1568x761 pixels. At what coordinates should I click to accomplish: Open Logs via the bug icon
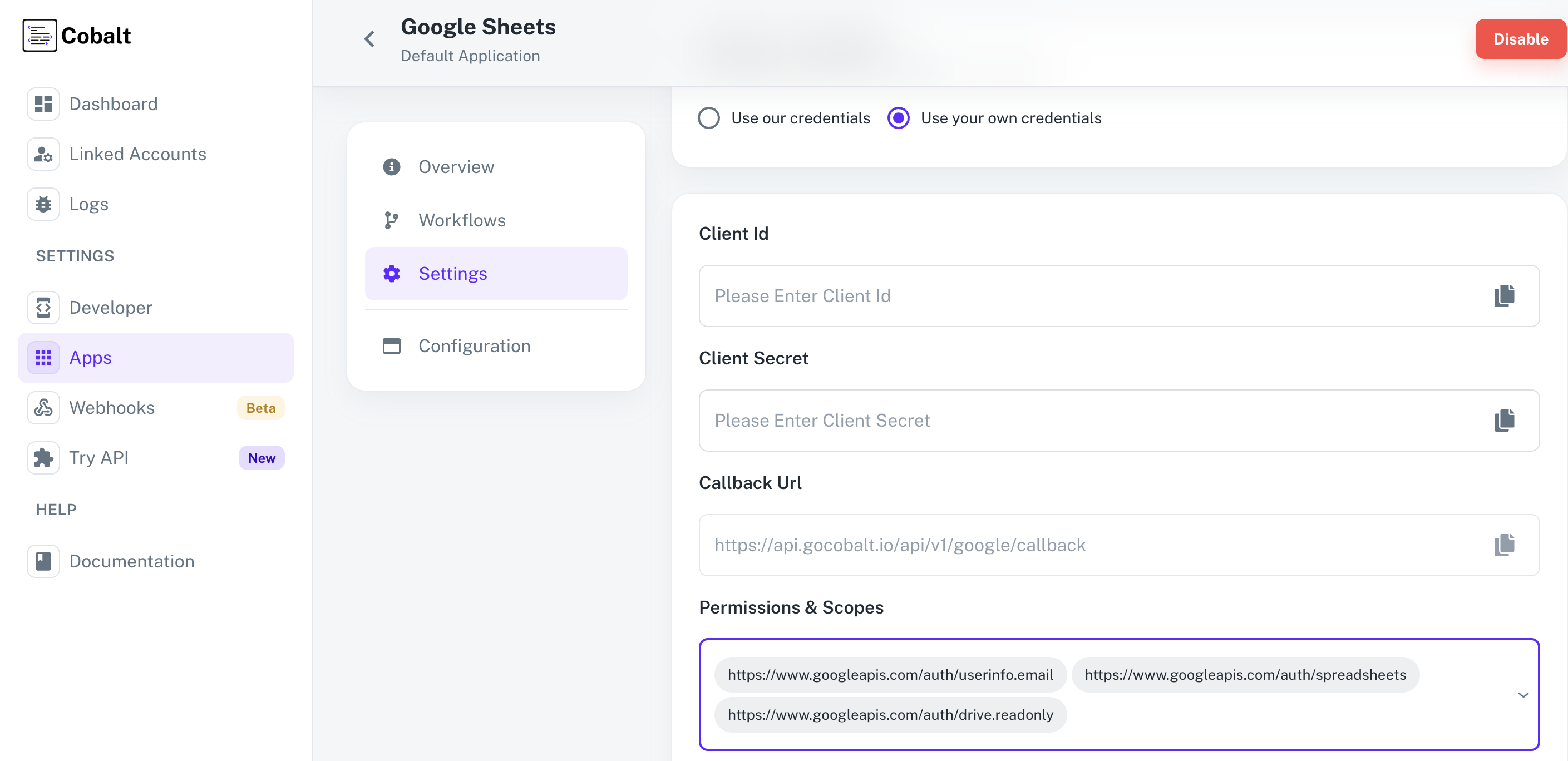pos(43,204)
